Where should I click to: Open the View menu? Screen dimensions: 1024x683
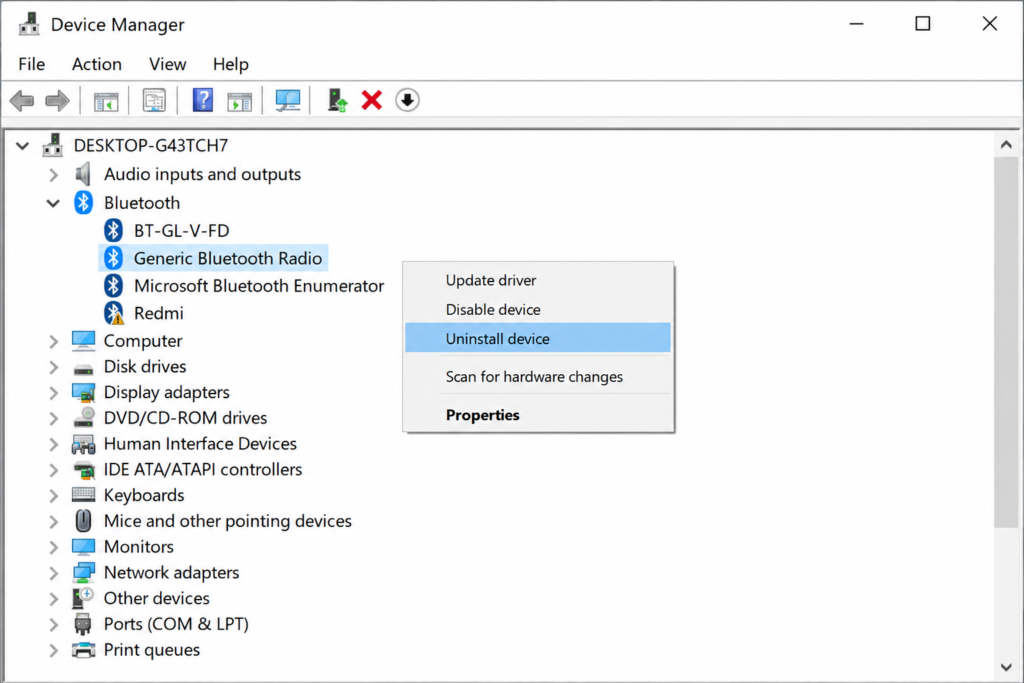[167, 64]
